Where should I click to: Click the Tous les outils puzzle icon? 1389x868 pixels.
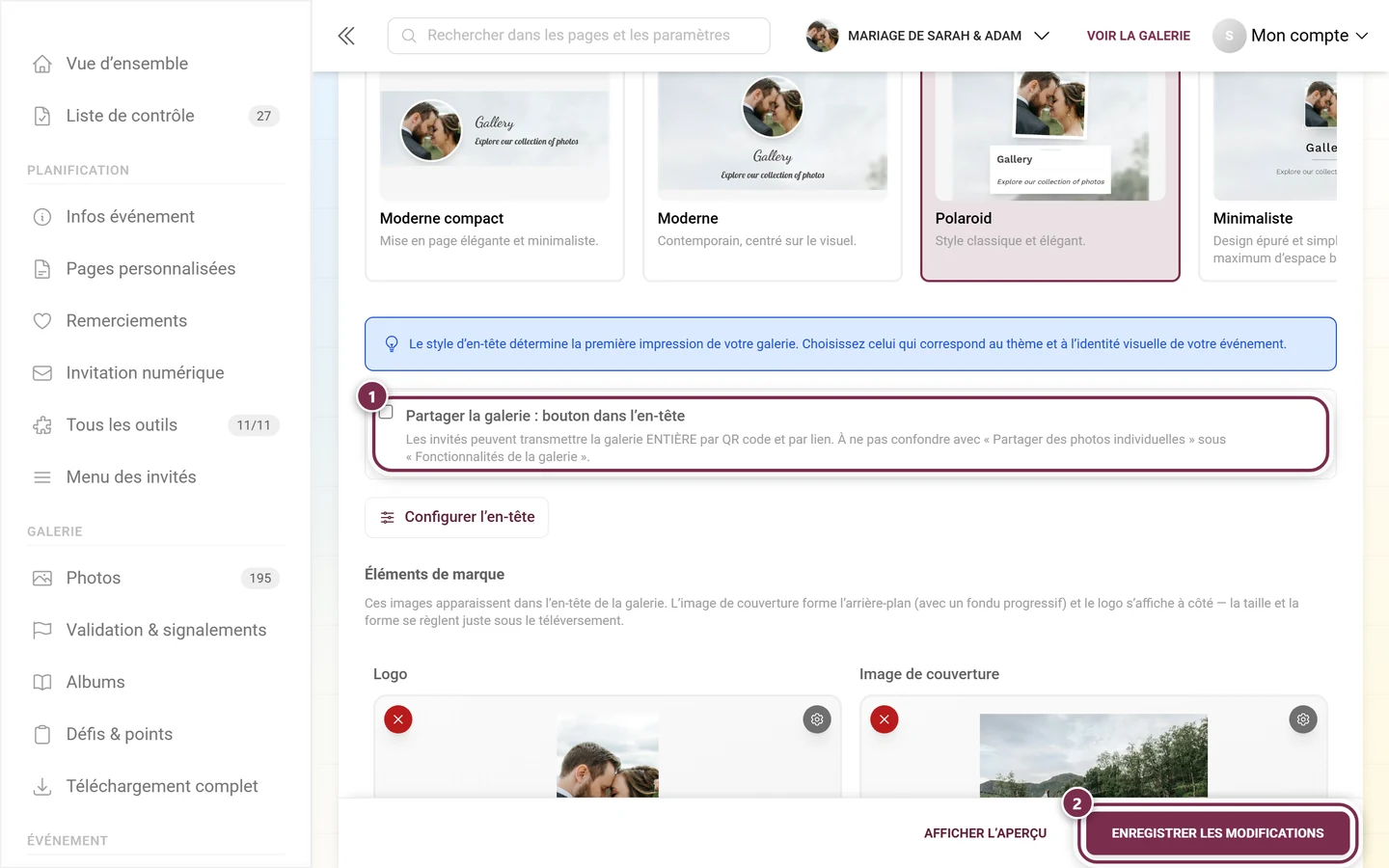click(x=42, y=425)
